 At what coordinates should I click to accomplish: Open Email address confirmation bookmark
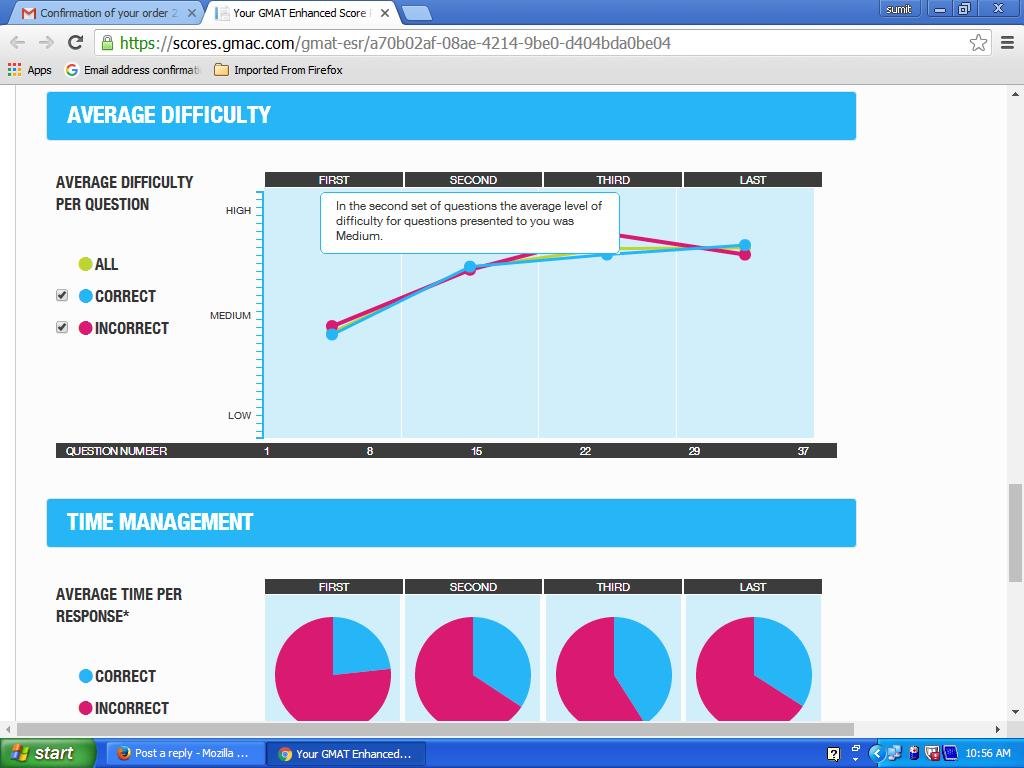coord(133,70)
